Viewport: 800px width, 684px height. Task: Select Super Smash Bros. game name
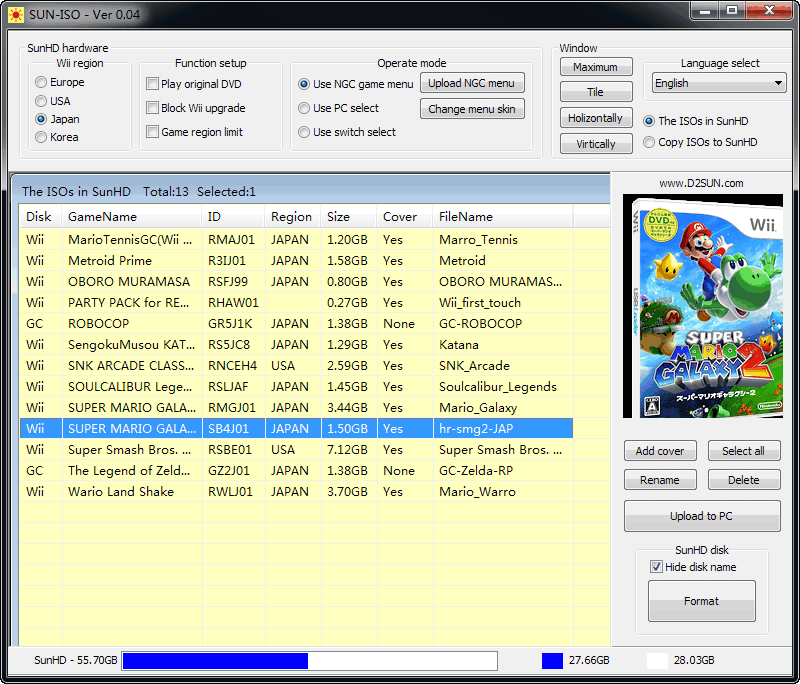pyautogui.click(x=130, y=450)
